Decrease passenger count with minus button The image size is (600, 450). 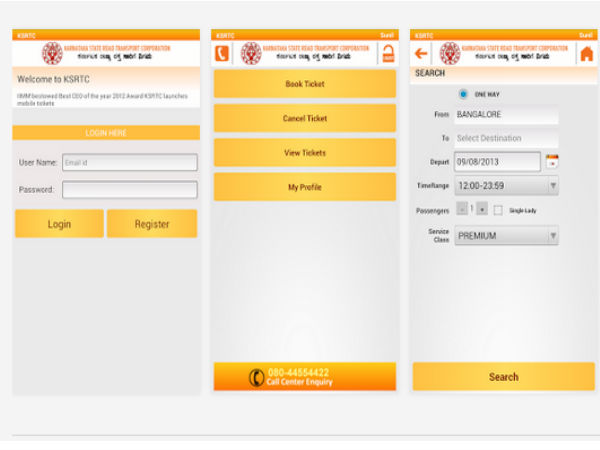point(461,210)
